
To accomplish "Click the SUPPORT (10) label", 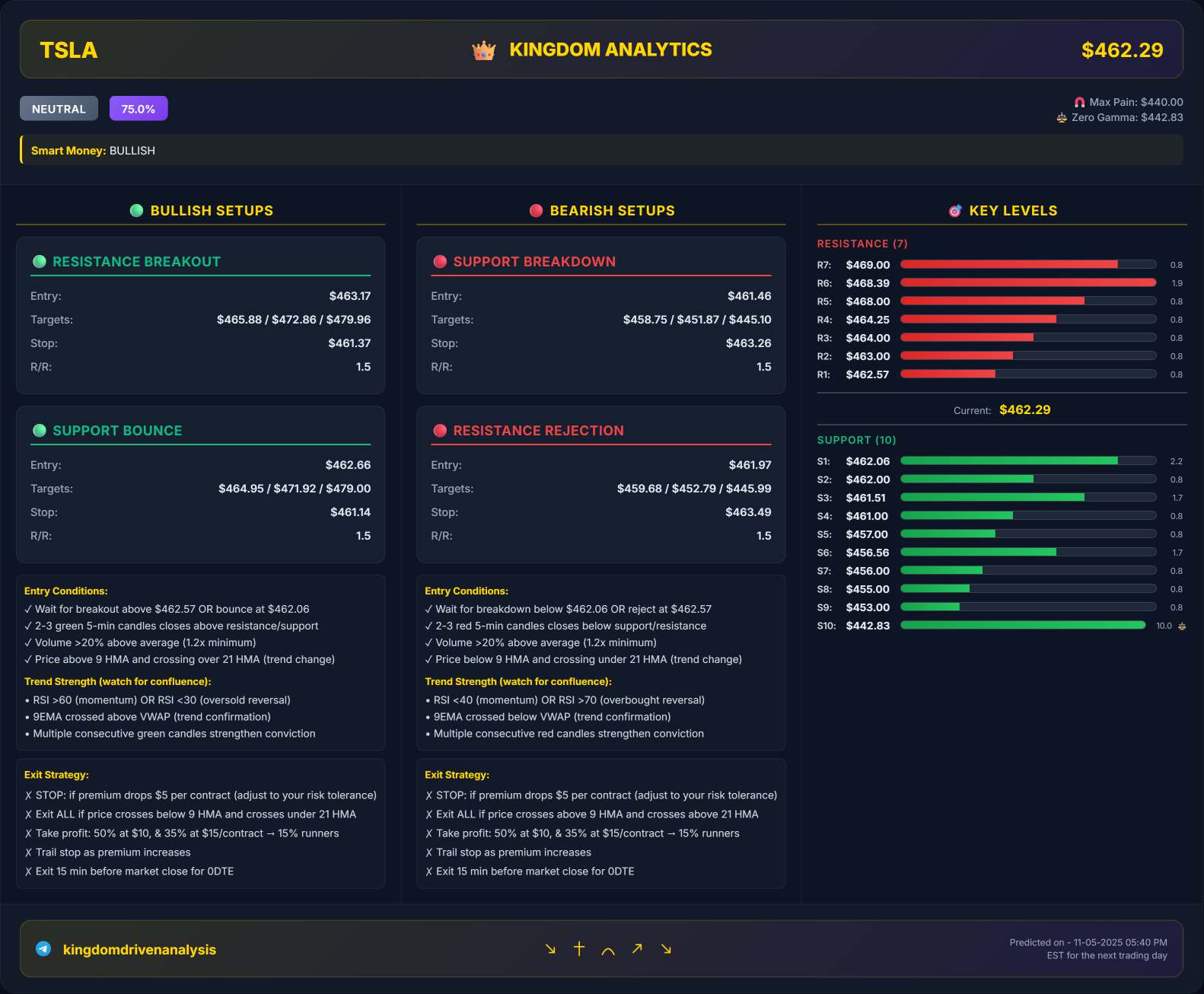I will pos(856,440).
